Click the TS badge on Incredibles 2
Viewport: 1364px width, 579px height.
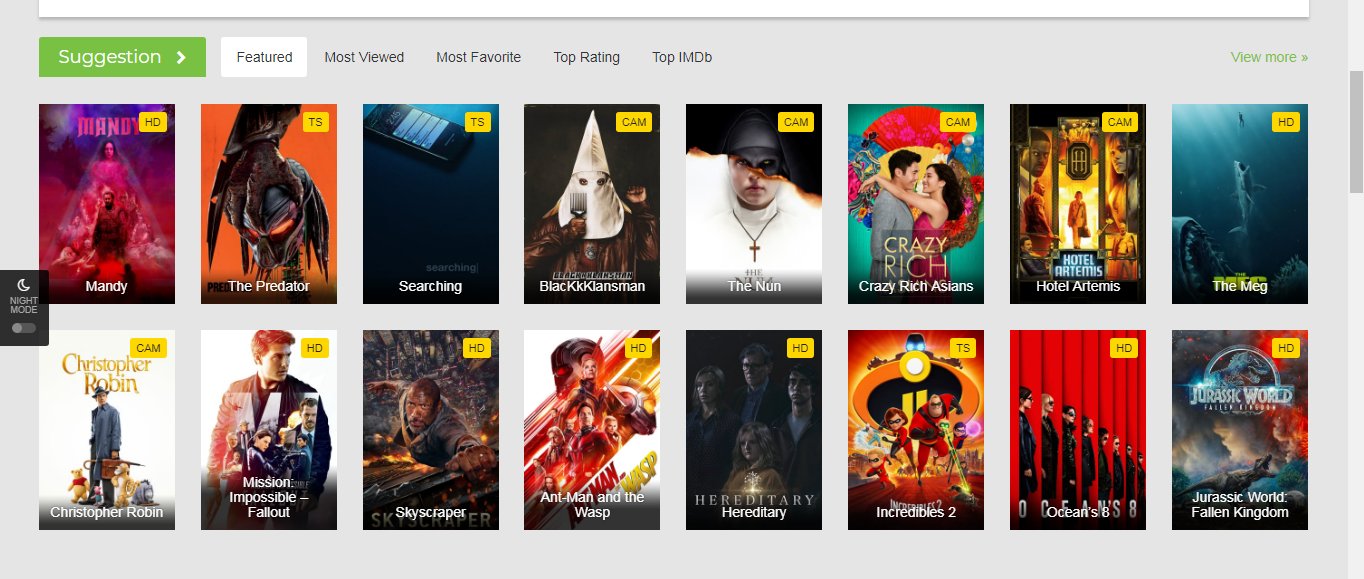tap(963, 348)
